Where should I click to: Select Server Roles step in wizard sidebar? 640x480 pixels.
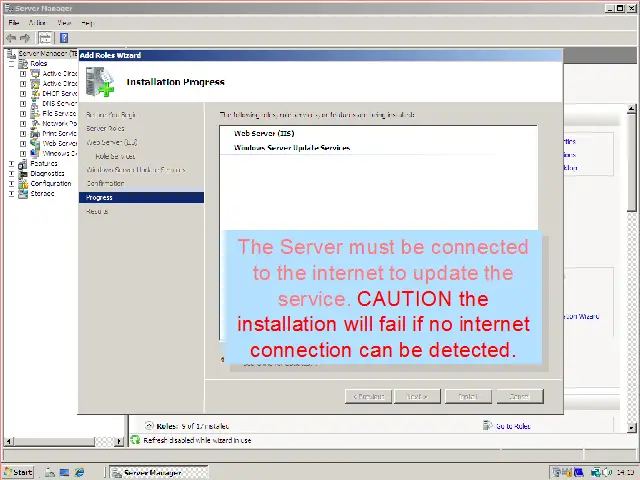pos(105,129)
